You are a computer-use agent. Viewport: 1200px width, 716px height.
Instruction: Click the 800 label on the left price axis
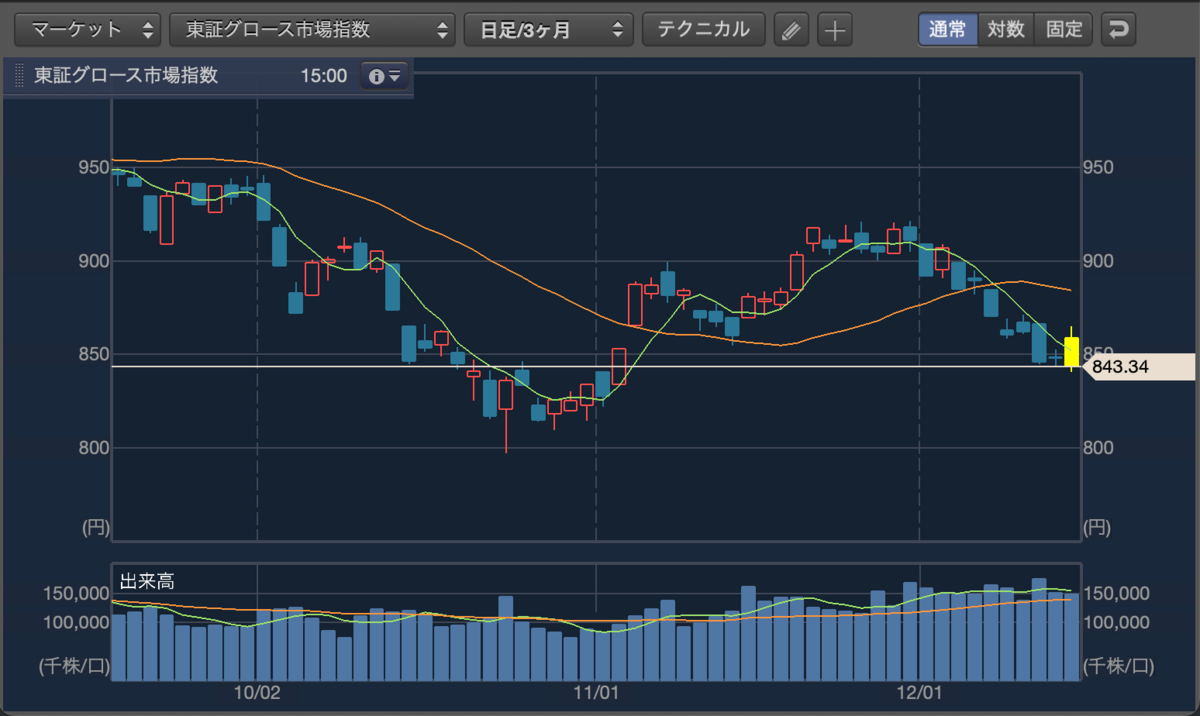coord(94,448)
